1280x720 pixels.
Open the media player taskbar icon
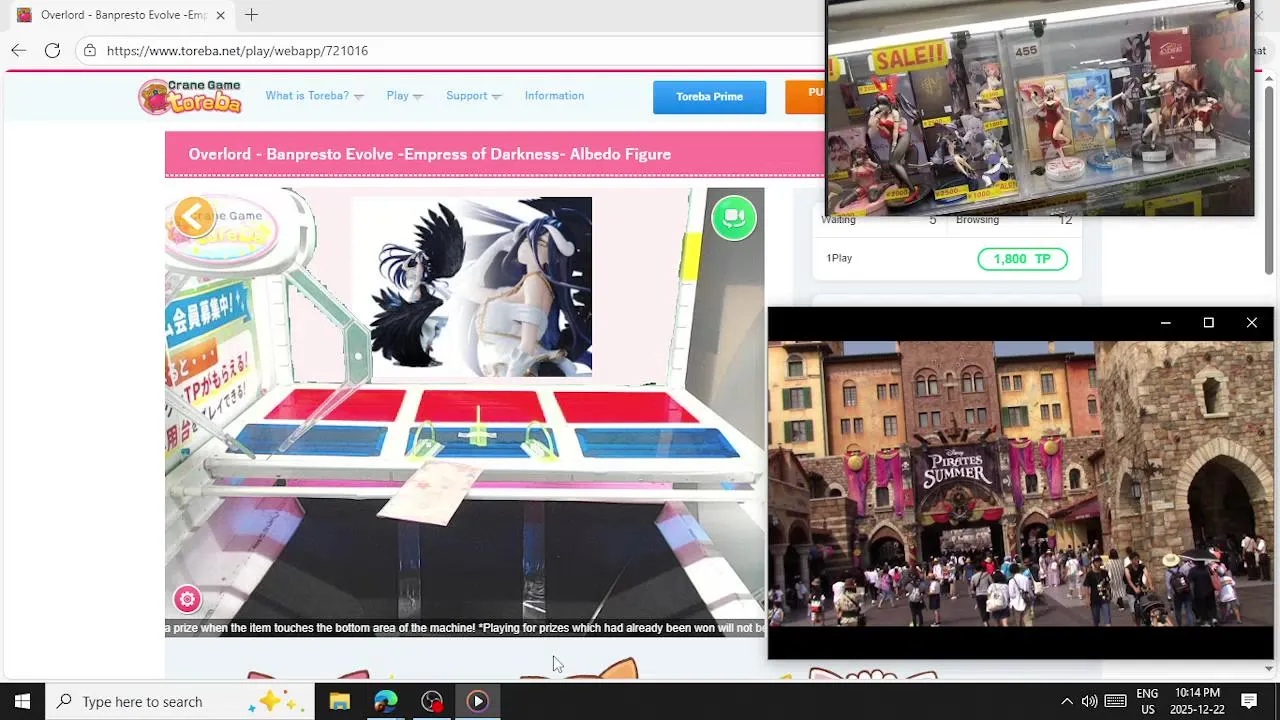[x=478, y=702]
